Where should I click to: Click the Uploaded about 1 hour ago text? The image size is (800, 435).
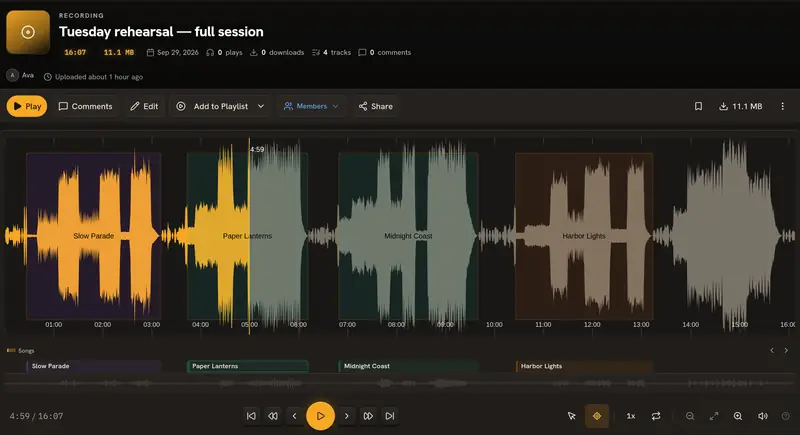point(93,77)
